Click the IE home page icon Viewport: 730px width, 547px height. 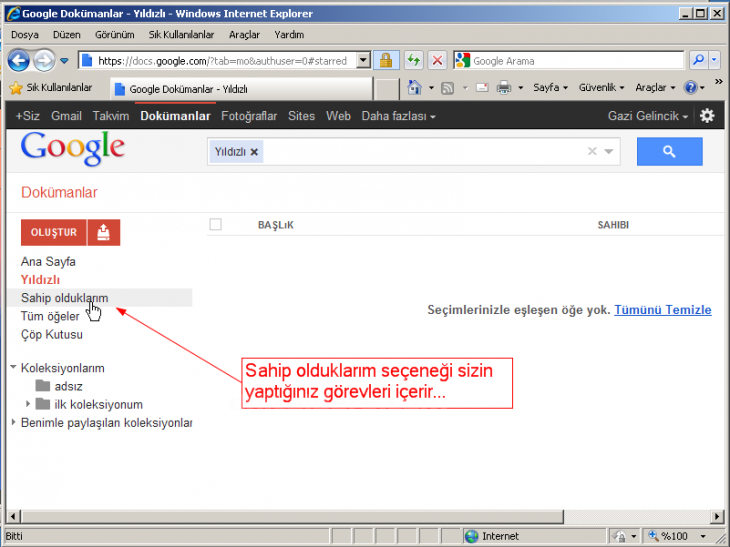coord(414,88)
